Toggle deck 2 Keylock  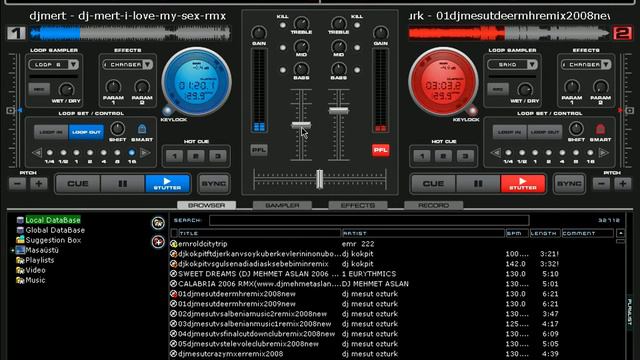coord(472,111)
